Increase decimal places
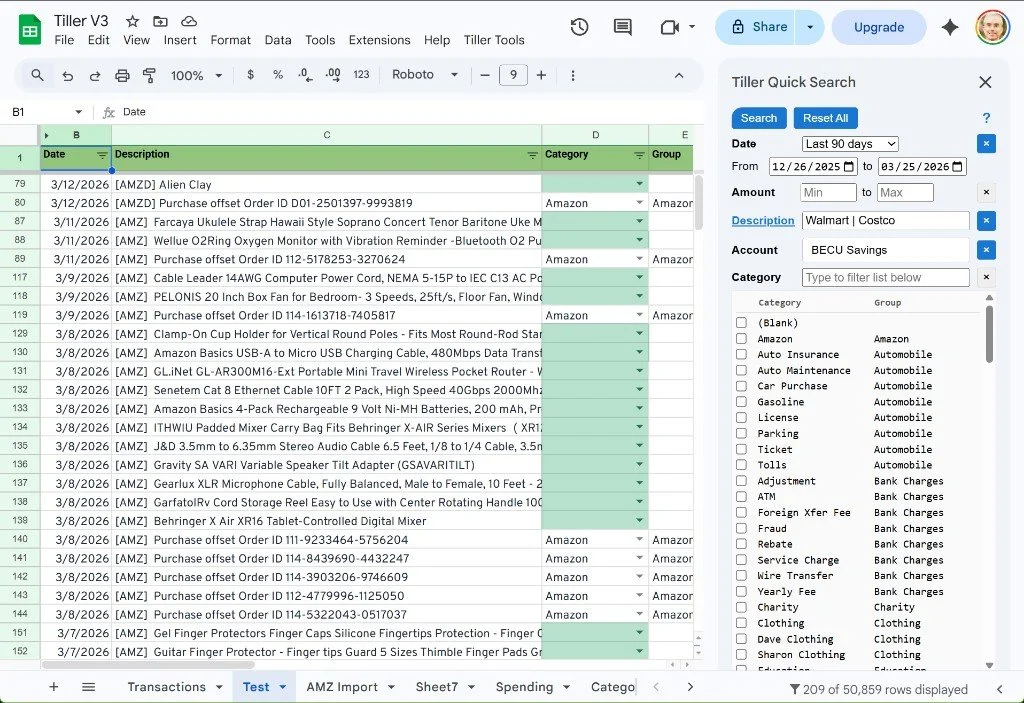1024x703 pixels. [332, 75]
